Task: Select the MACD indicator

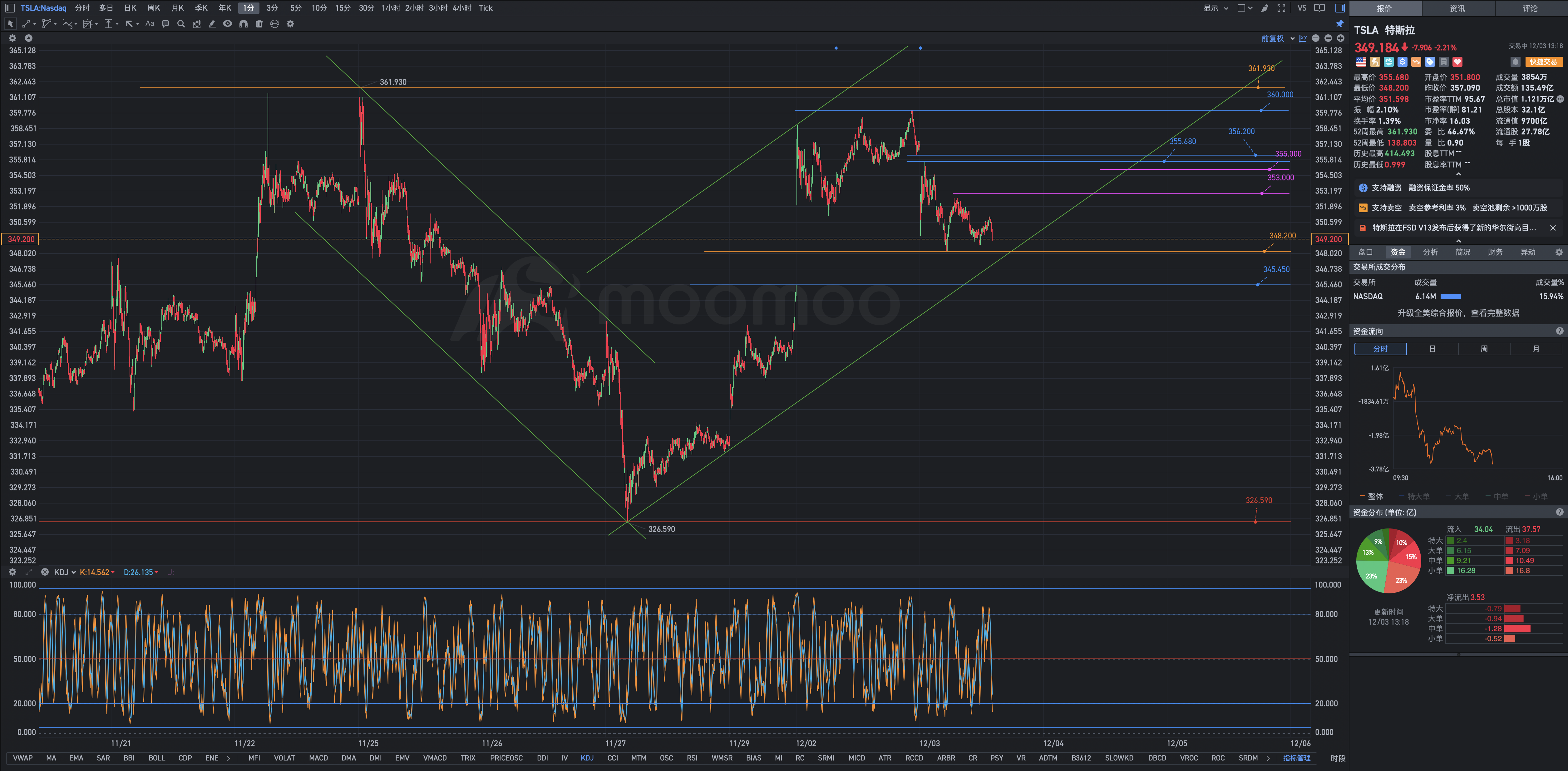Action: (318, 758)
